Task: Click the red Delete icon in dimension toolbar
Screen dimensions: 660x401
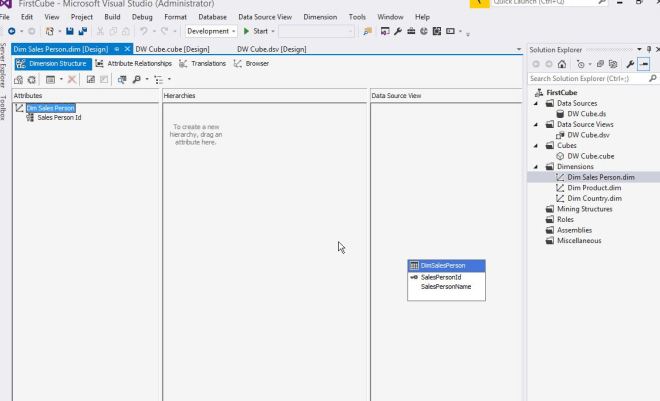Action: [72, 79]
